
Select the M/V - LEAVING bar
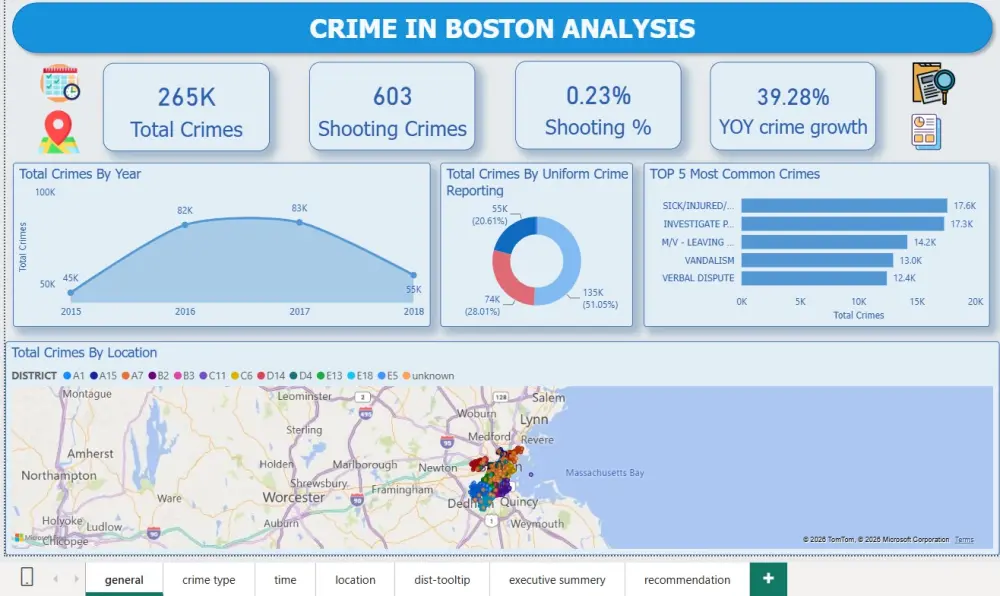[824, 242]
